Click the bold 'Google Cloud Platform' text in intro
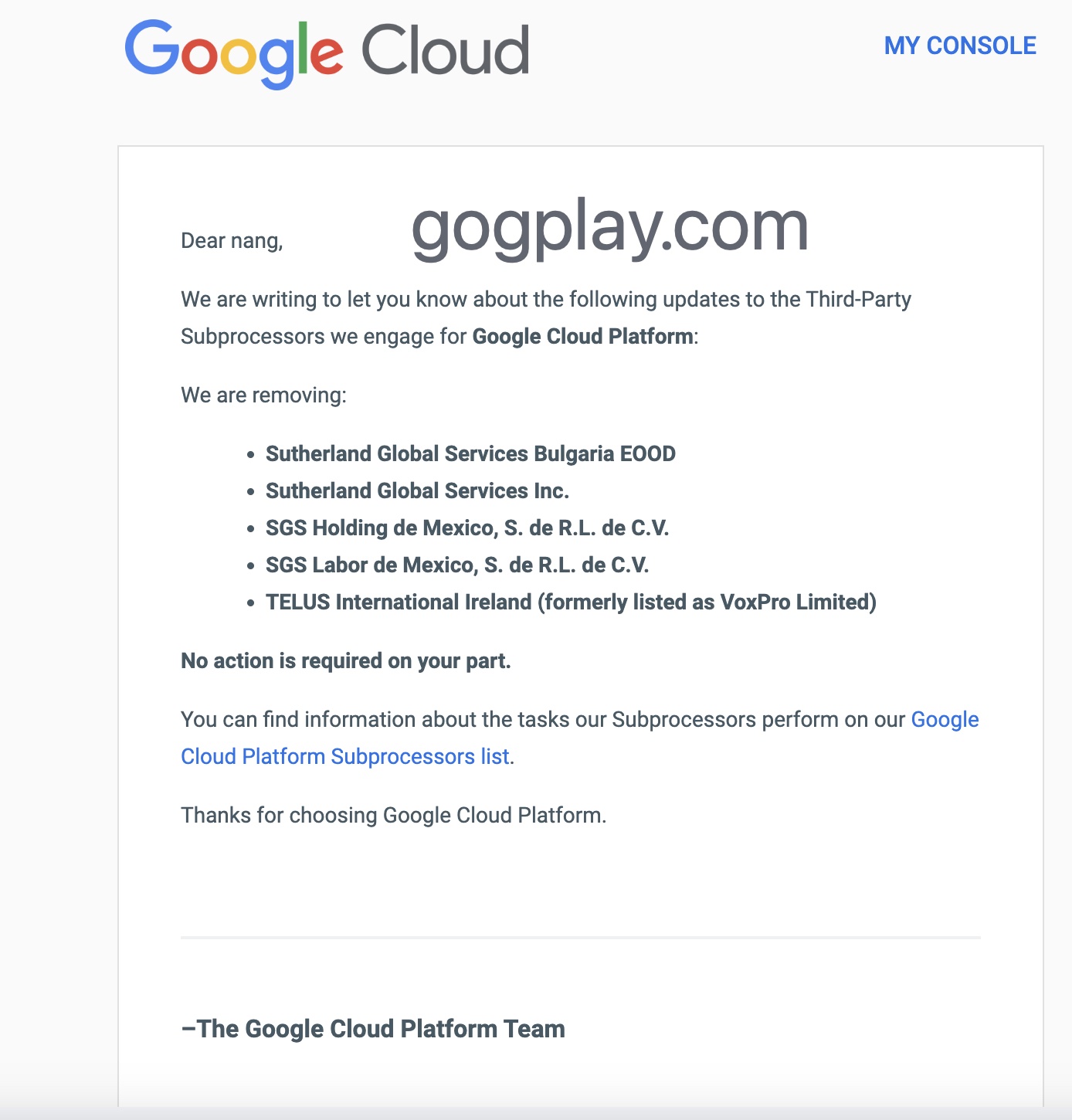Viewport: 1072px width, 1120px height. [x=582, y=337]
